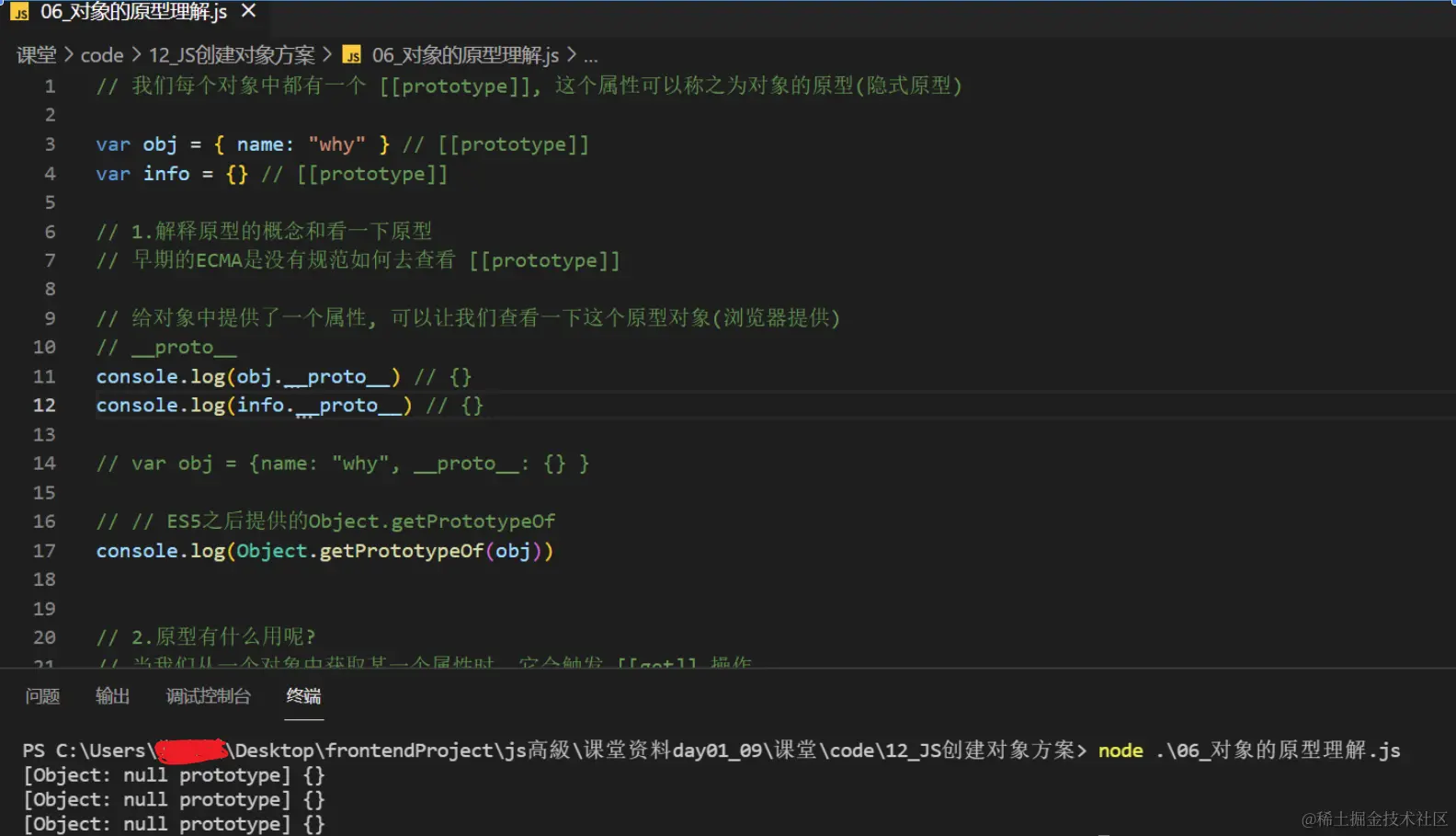The height and width of the screenshot is (836, 1456).
Task: Switch to the 输出 panel tab
Action: pos(112,696)
